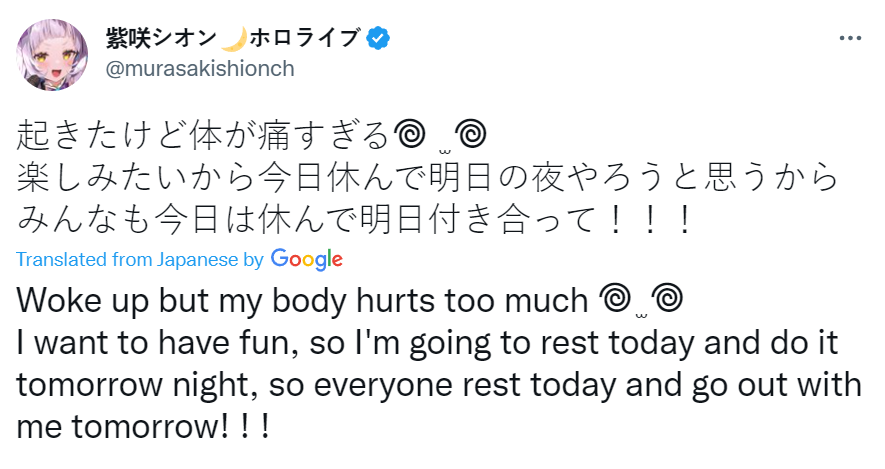Click the final 'me tomorrow!!!' line
This screenshot has height=469, width=885.
pos(143,427)
